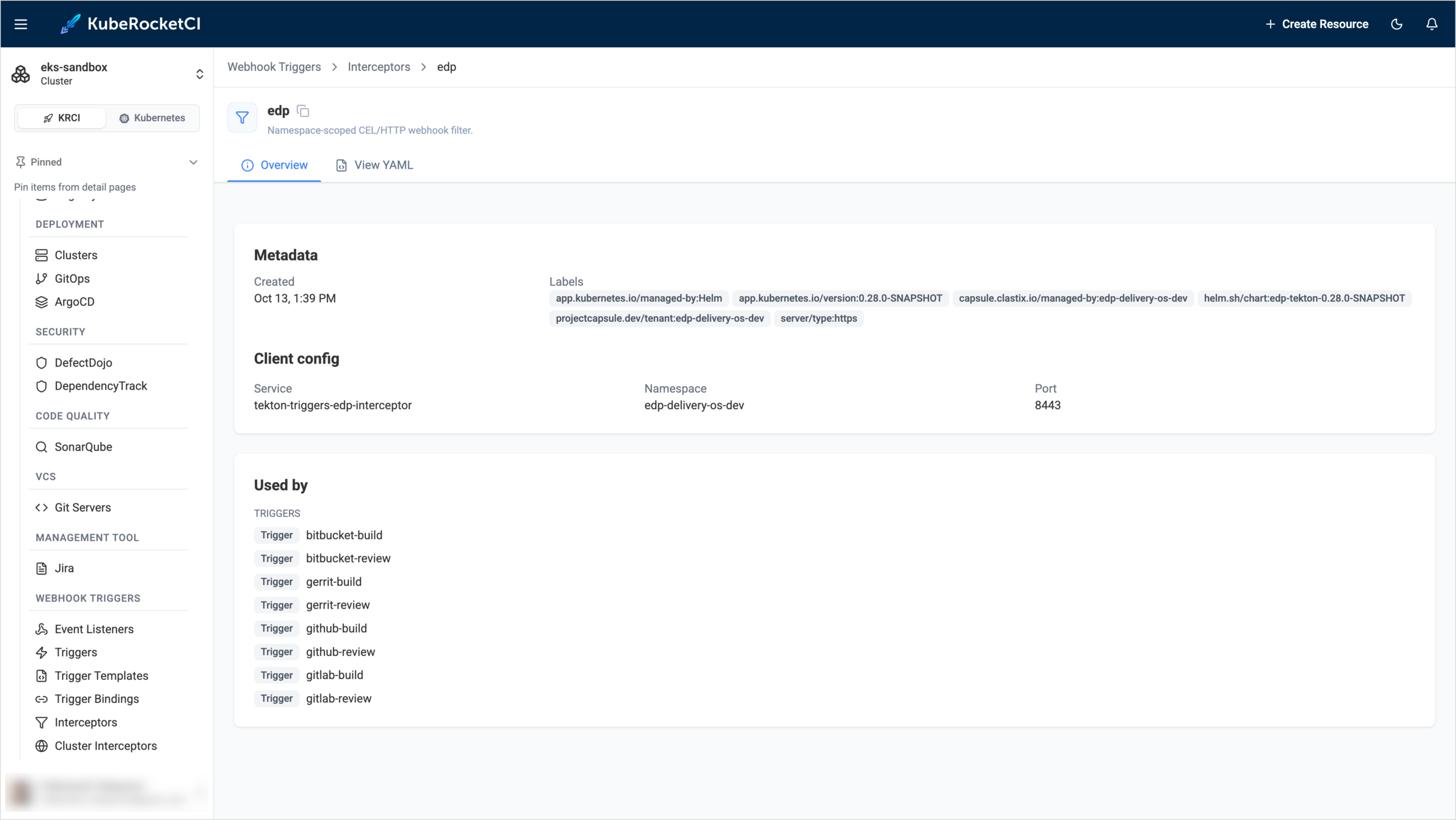
Task: Collapse the Pinned section chevron
Action: coord(193,162)
